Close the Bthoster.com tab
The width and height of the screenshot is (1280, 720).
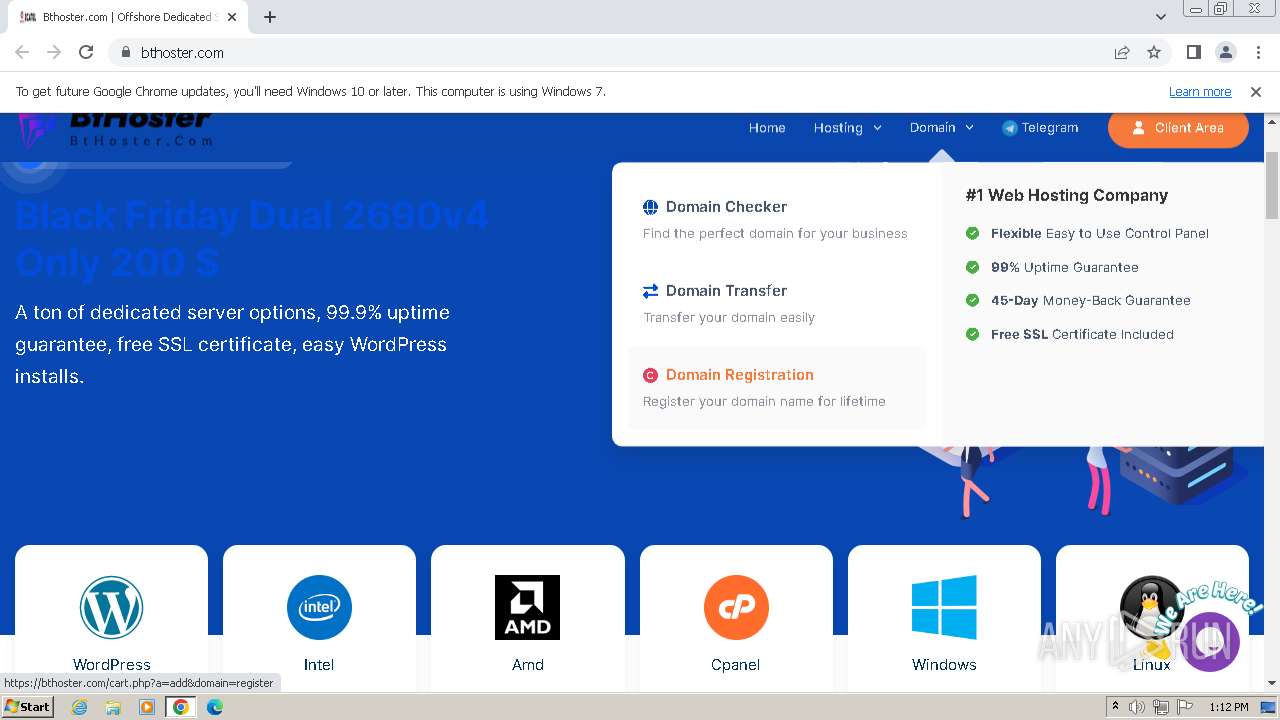click(x=231, y=17)
